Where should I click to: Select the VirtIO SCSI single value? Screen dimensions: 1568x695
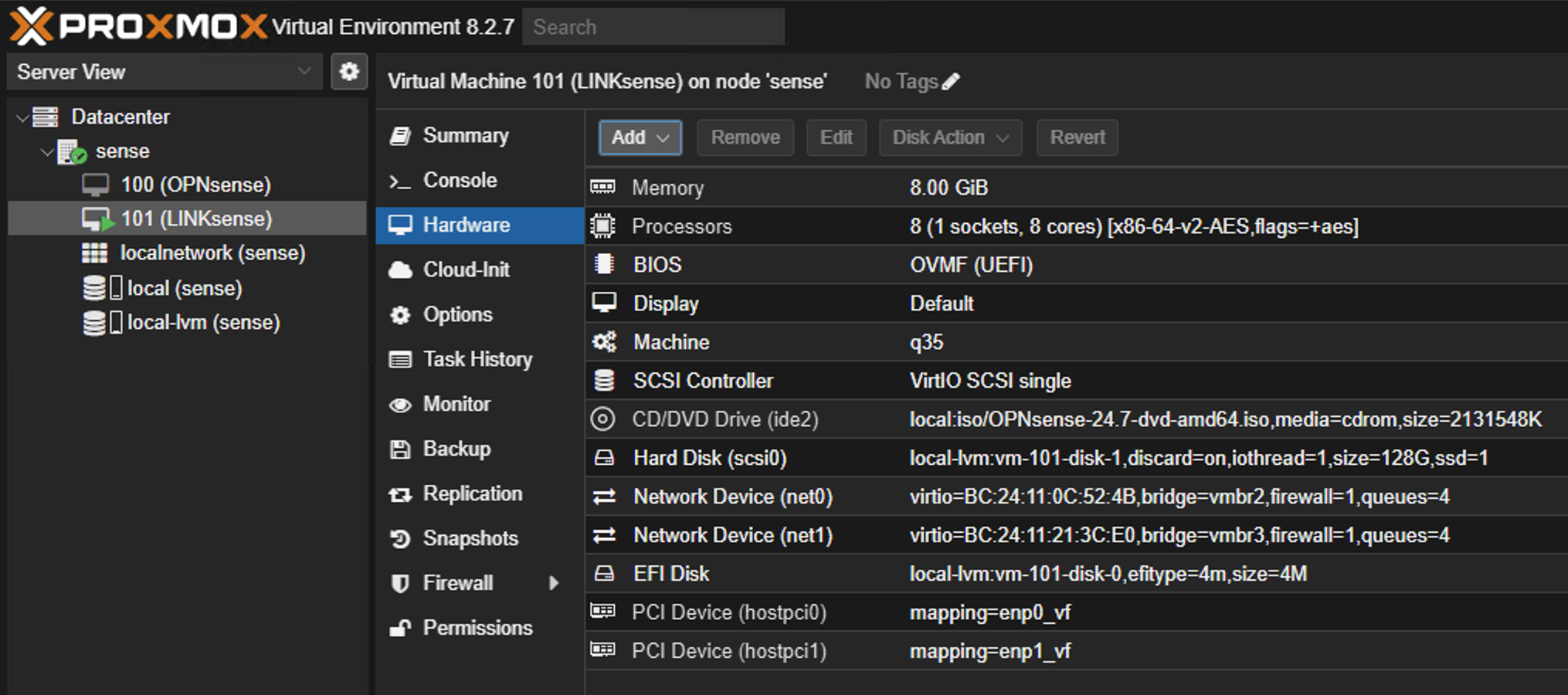[x=990, y=381]
